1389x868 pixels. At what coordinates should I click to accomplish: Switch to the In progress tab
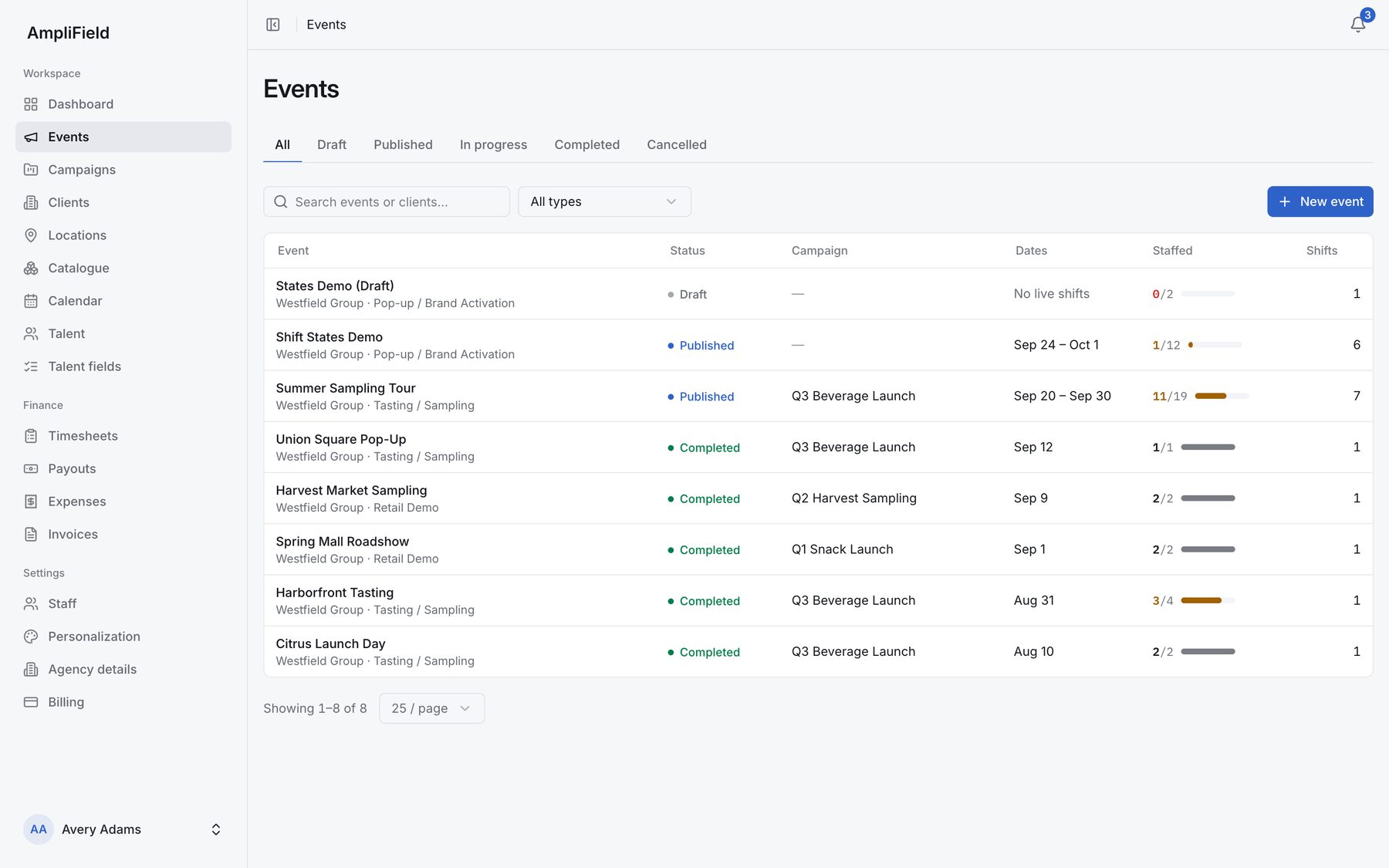click(494, 144)
